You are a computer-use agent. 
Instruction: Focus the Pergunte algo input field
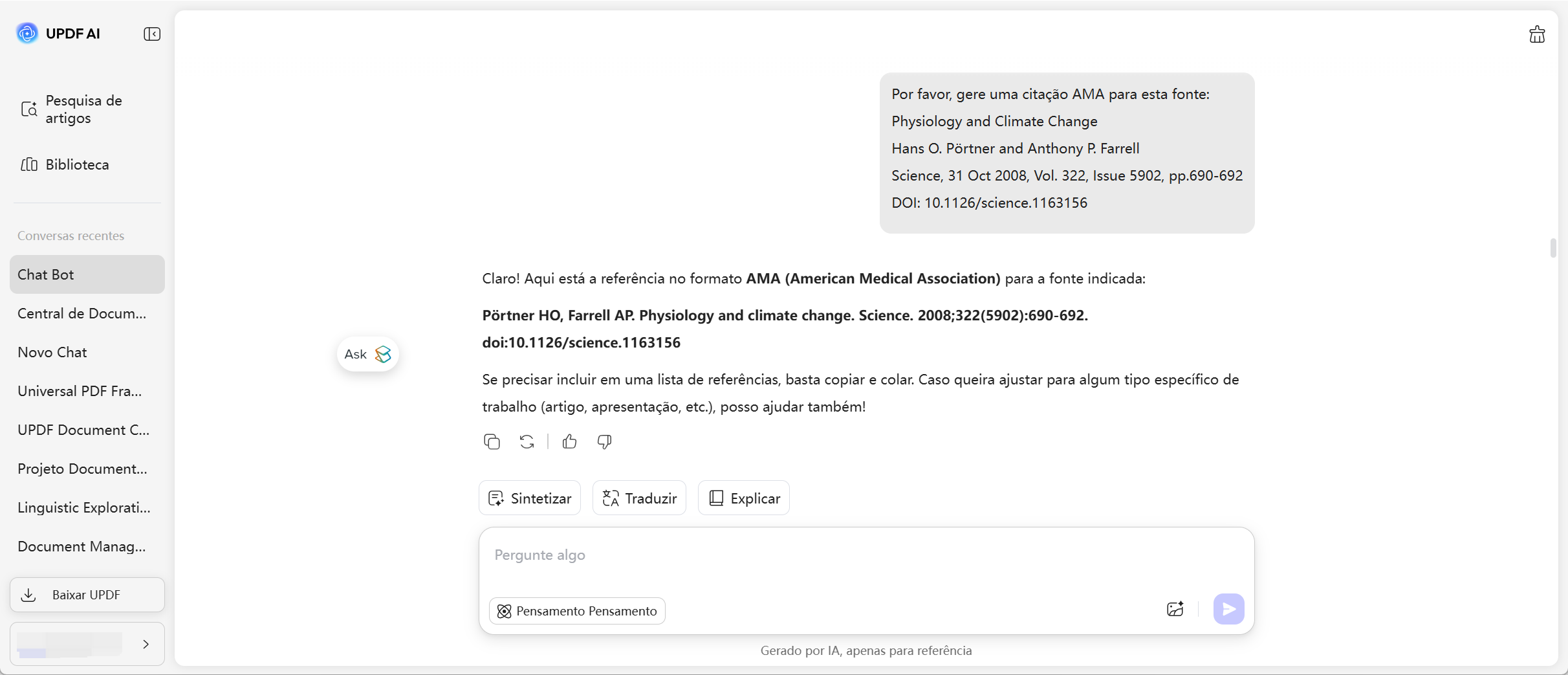(x=866, y=555)
